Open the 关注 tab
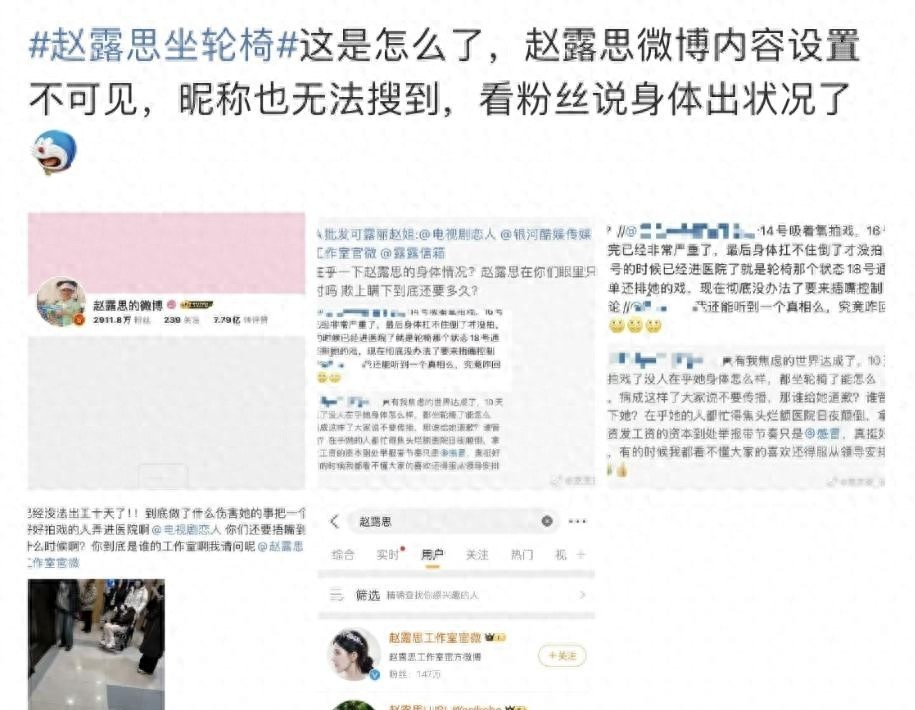 click(477, 554)
